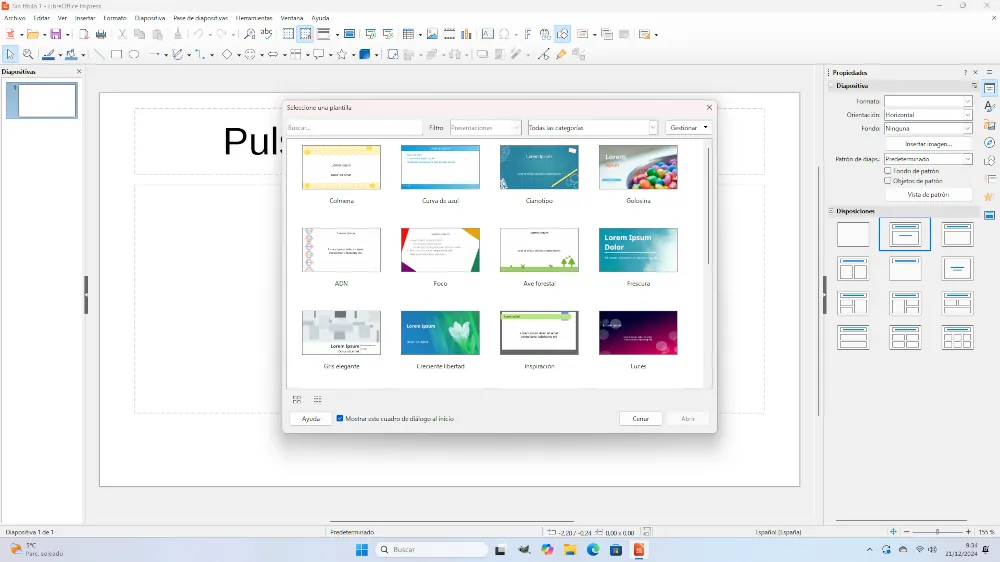The width and height of the screenshot is (1000, 562).
Task: Click the Cerrar button
Action: (640, 418)
